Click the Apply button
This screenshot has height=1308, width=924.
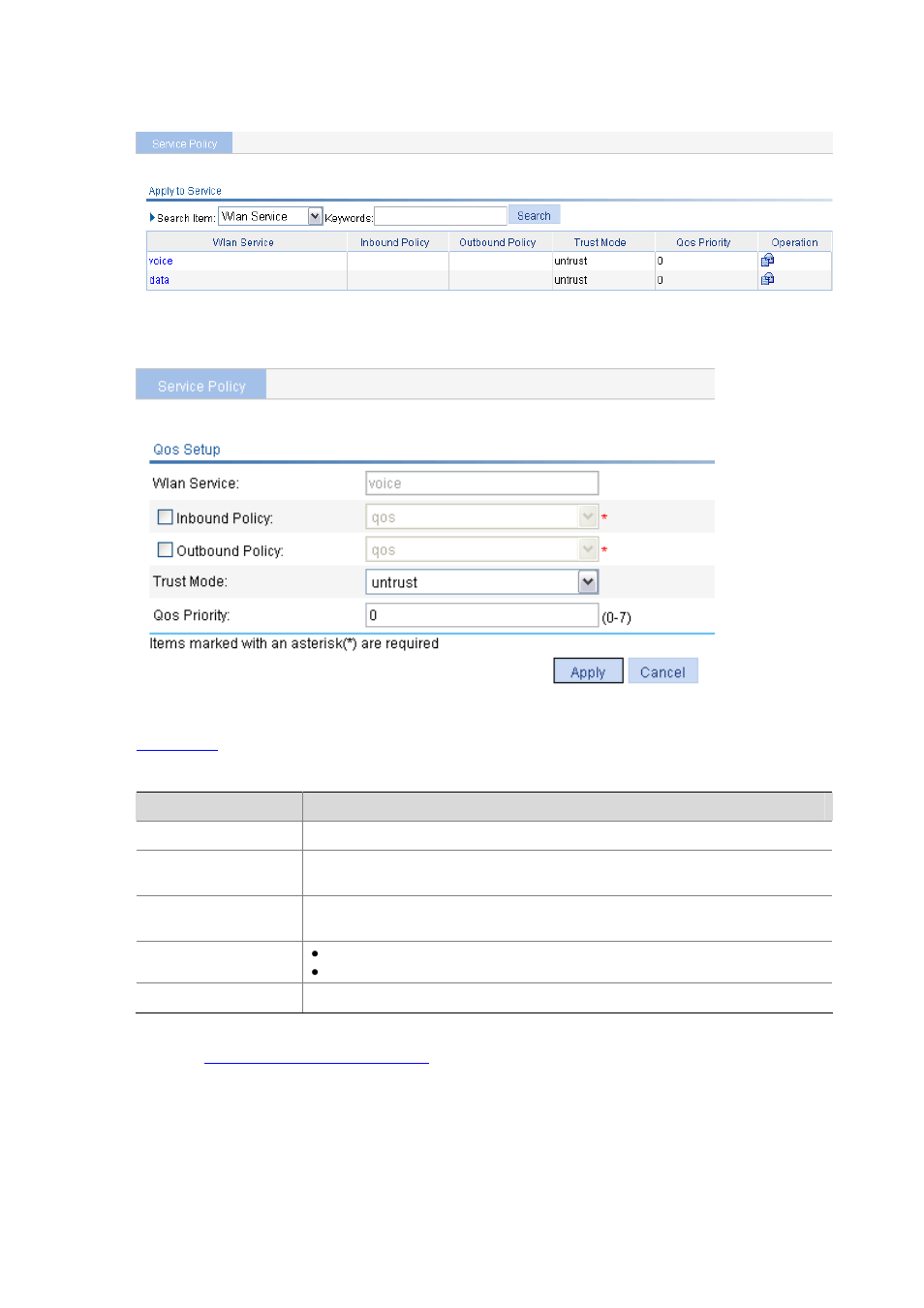588,671
